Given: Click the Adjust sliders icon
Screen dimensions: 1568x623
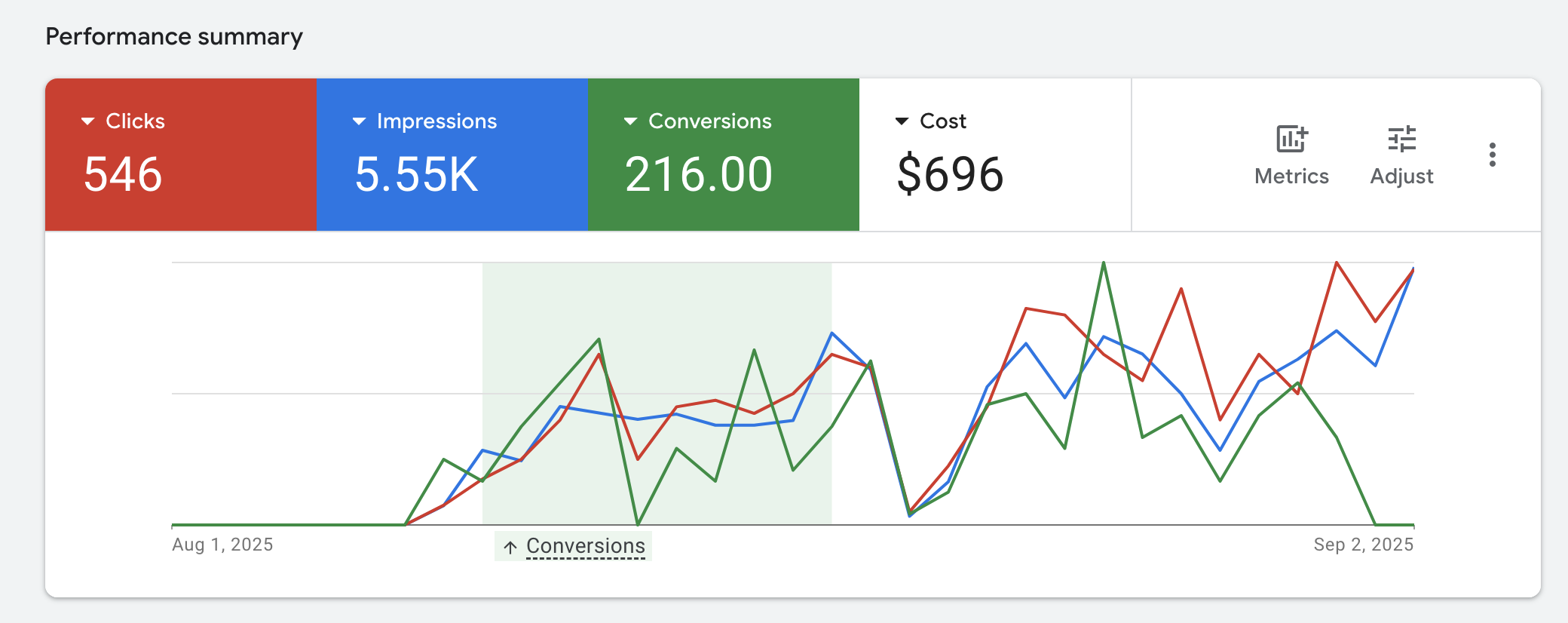Looking at the screenshot, I should (1401, 140).
